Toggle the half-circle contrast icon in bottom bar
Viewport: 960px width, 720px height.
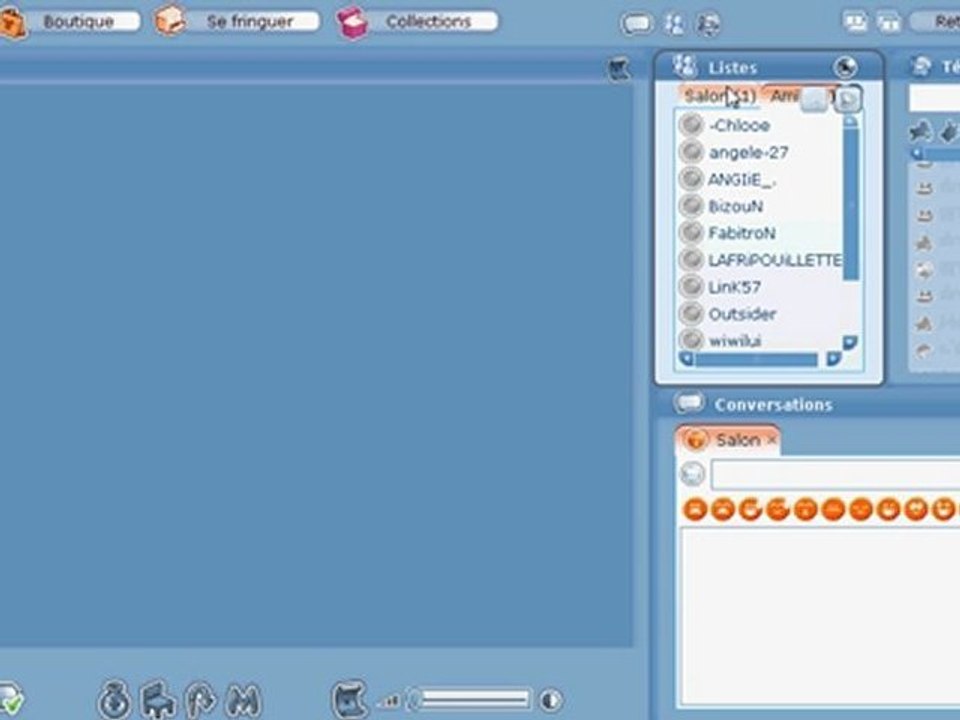tap(551, 700)
